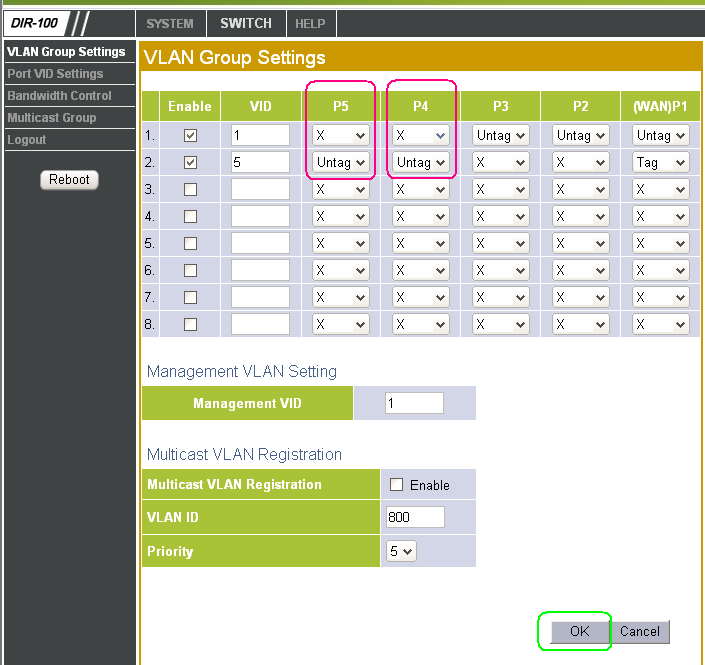Open P4 Untag dropdown for group 2

point(420,162)
